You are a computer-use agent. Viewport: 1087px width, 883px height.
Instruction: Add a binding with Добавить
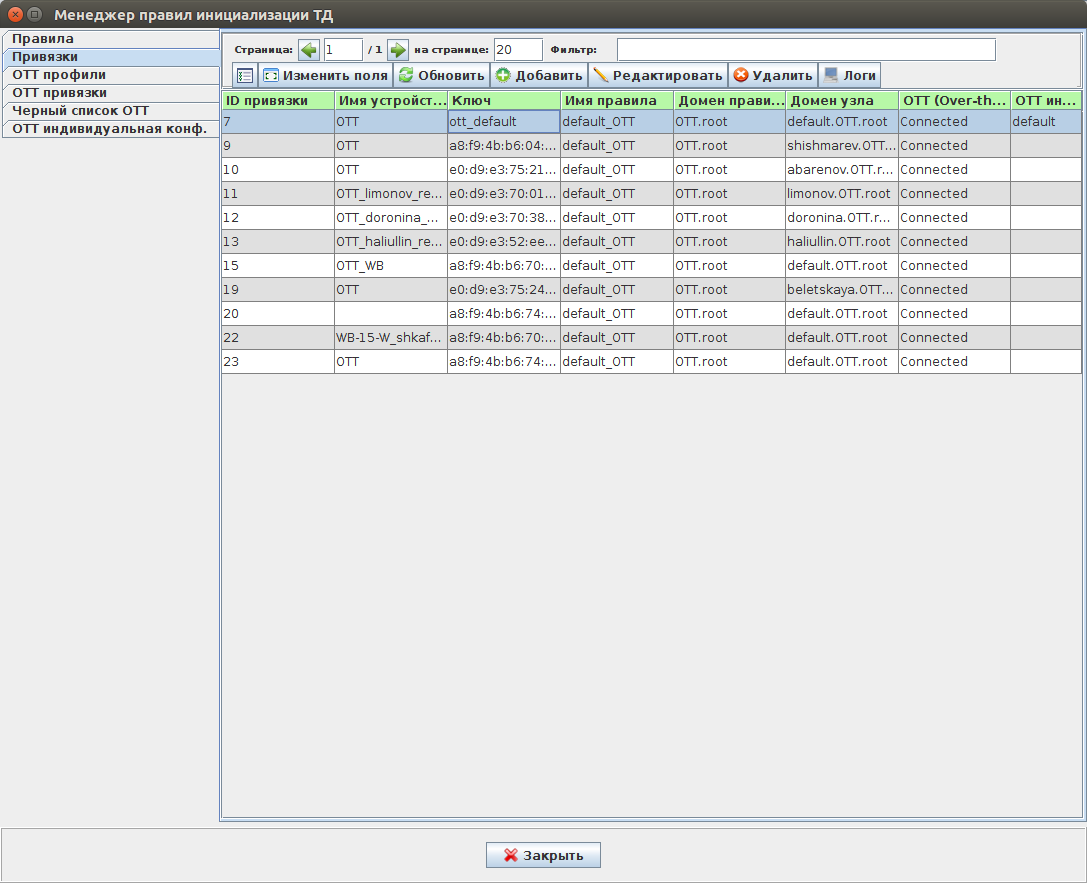[539, 75]
